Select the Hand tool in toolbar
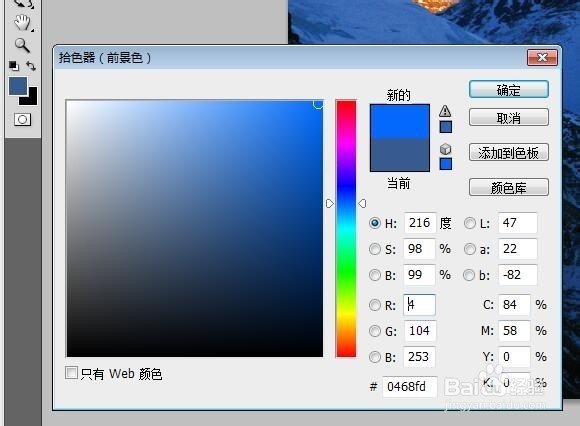580x426 pixels. pos(22,23)
